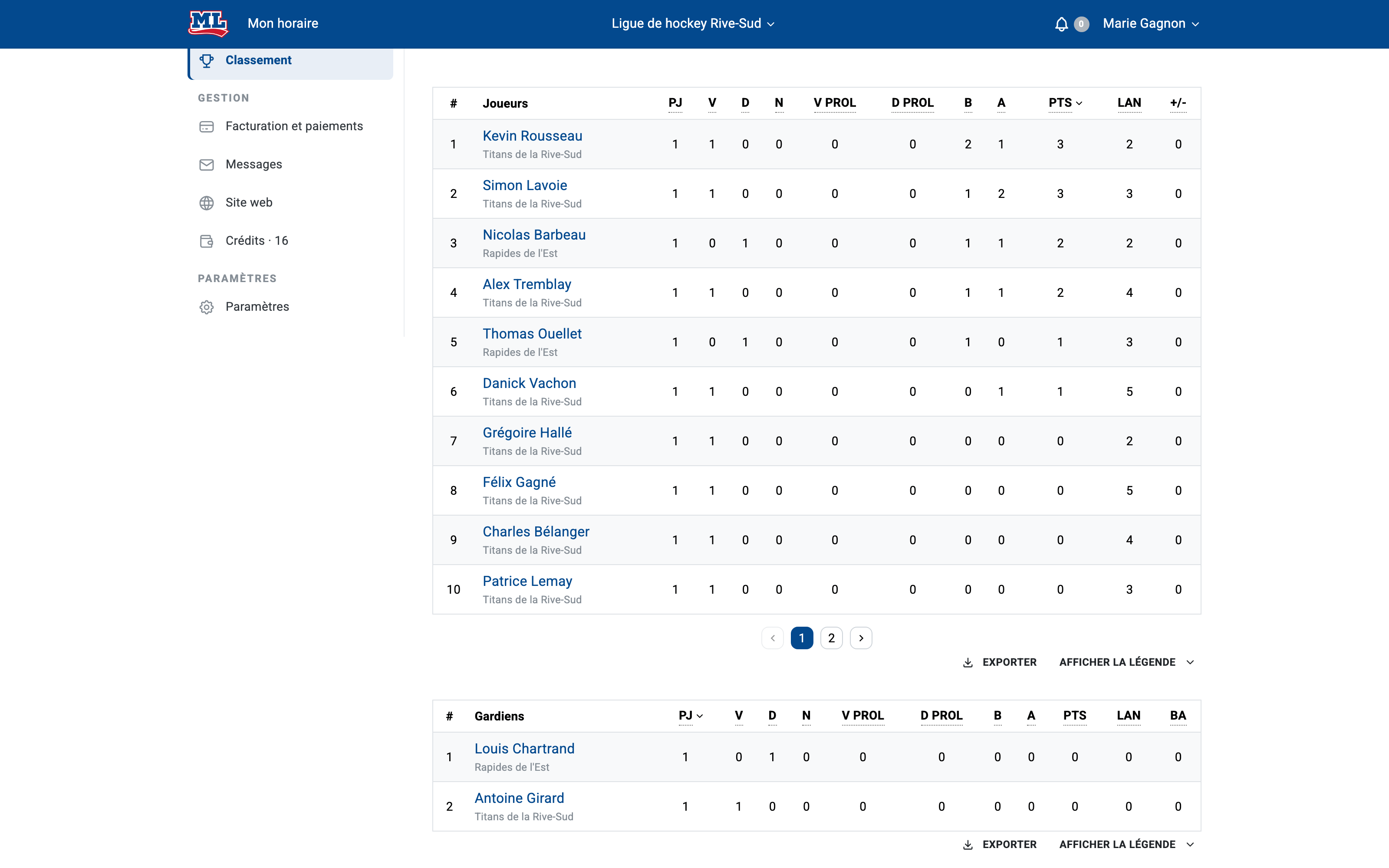Viewport: 1389px width, 868px height.
Task: Click the Messages envelope icon
Action: tap(207, 165)
